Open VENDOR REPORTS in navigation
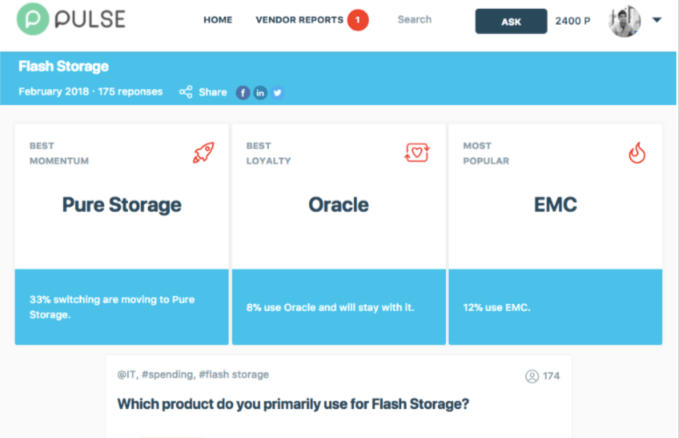This screenshot has width=679, height=438. coord(298,20)
